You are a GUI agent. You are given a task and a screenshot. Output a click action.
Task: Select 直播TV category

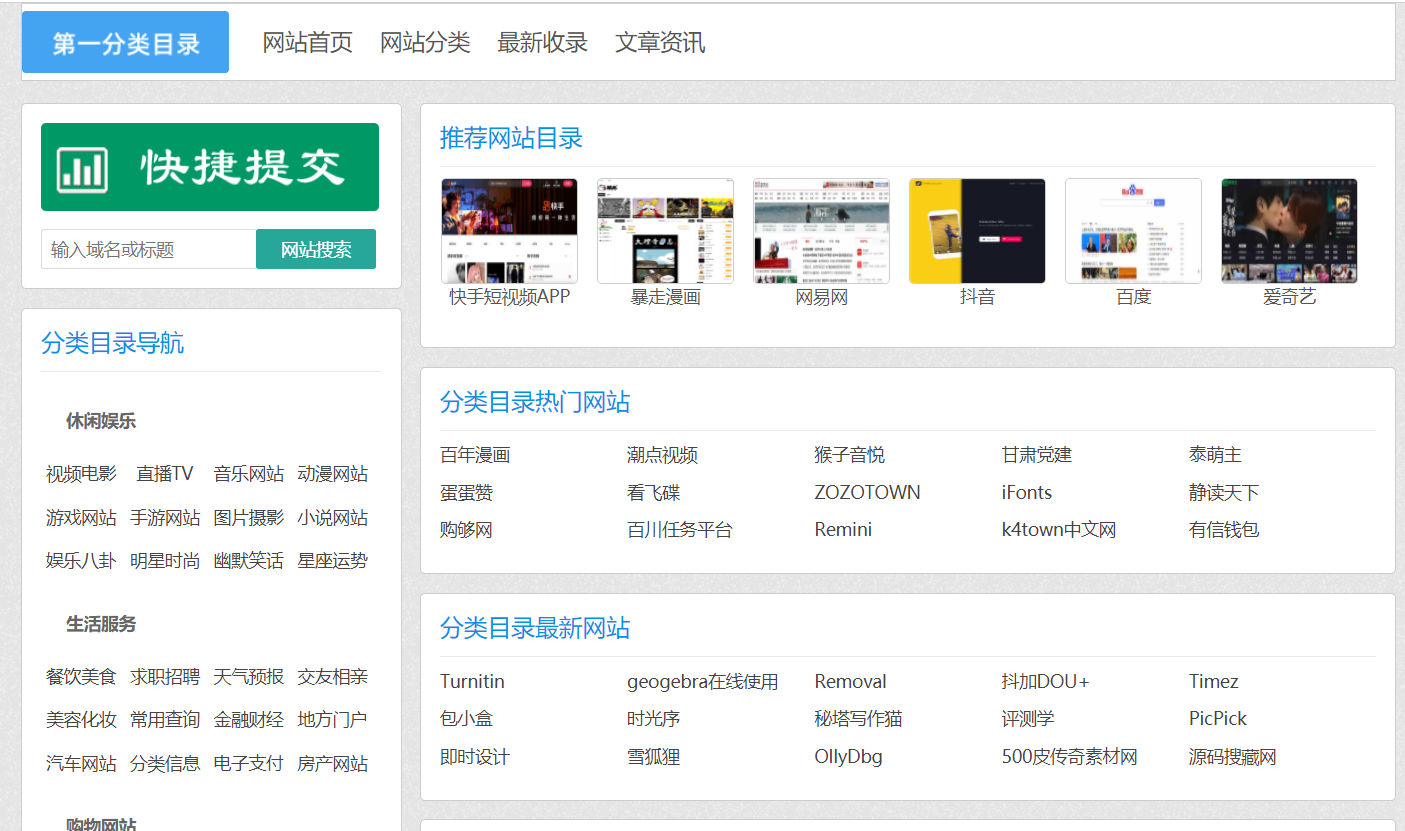[x=165, y=474]
